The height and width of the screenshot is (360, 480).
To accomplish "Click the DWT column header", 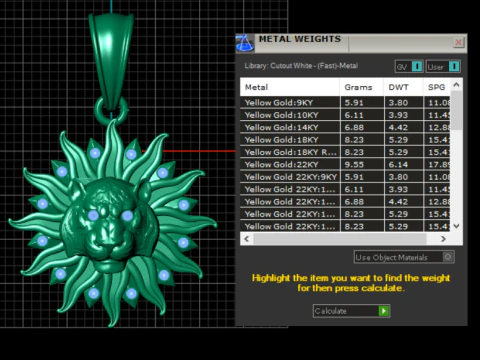I will (x=403, y=87).
